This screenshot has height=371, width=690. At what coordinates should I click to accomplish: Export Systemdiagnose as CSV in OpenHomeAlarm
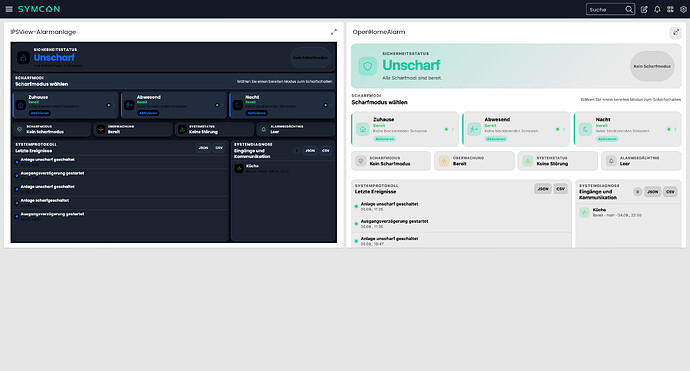tap(670, 192)
